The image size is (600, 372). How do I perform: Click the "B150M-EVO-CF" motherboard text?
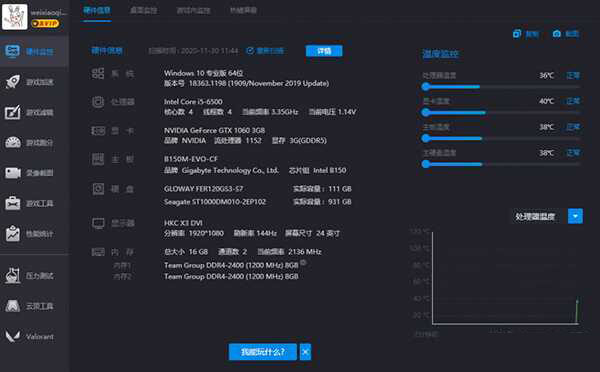click(191, 159)
